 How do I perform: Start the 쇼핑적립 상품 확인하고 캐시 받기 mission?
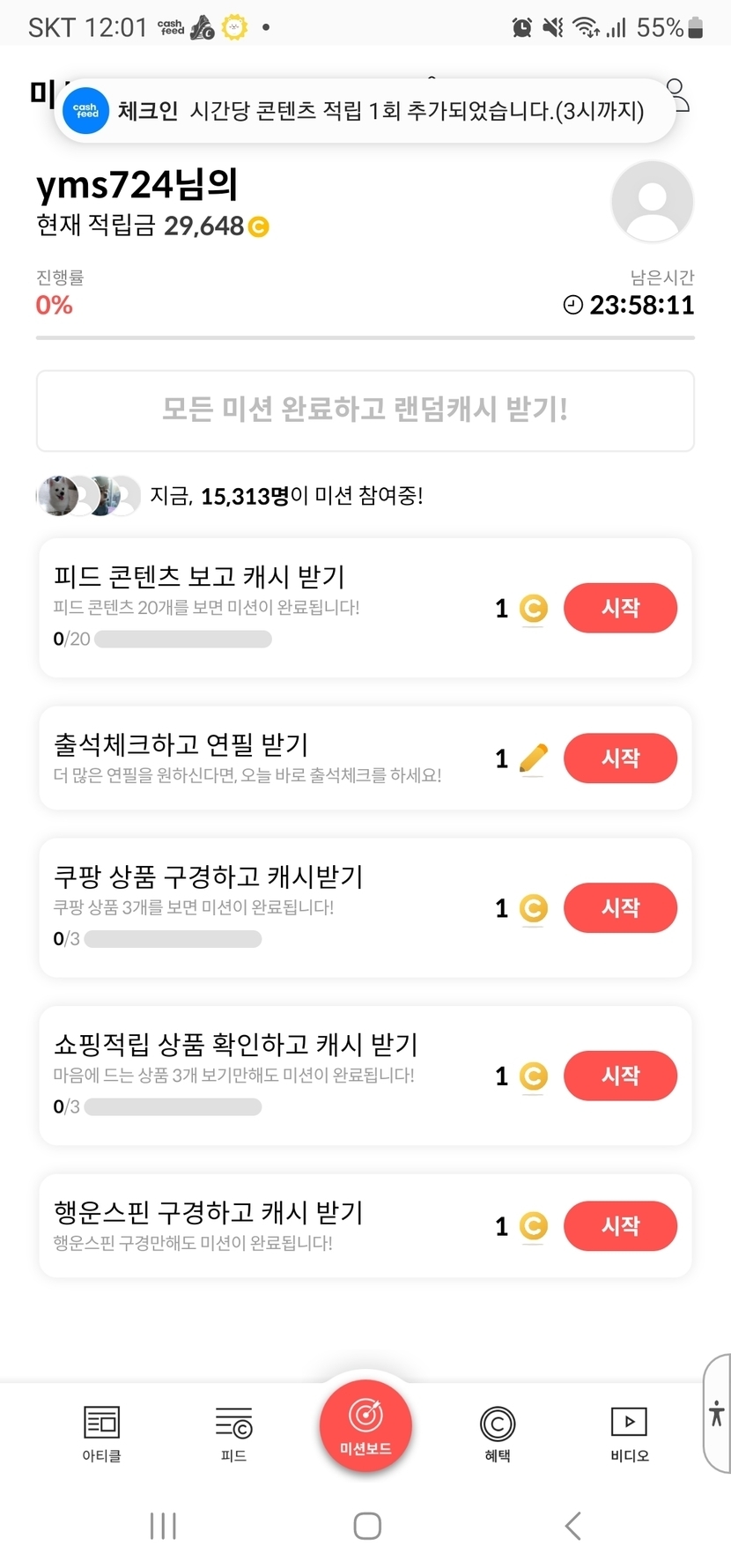[x=620, y=1076]
